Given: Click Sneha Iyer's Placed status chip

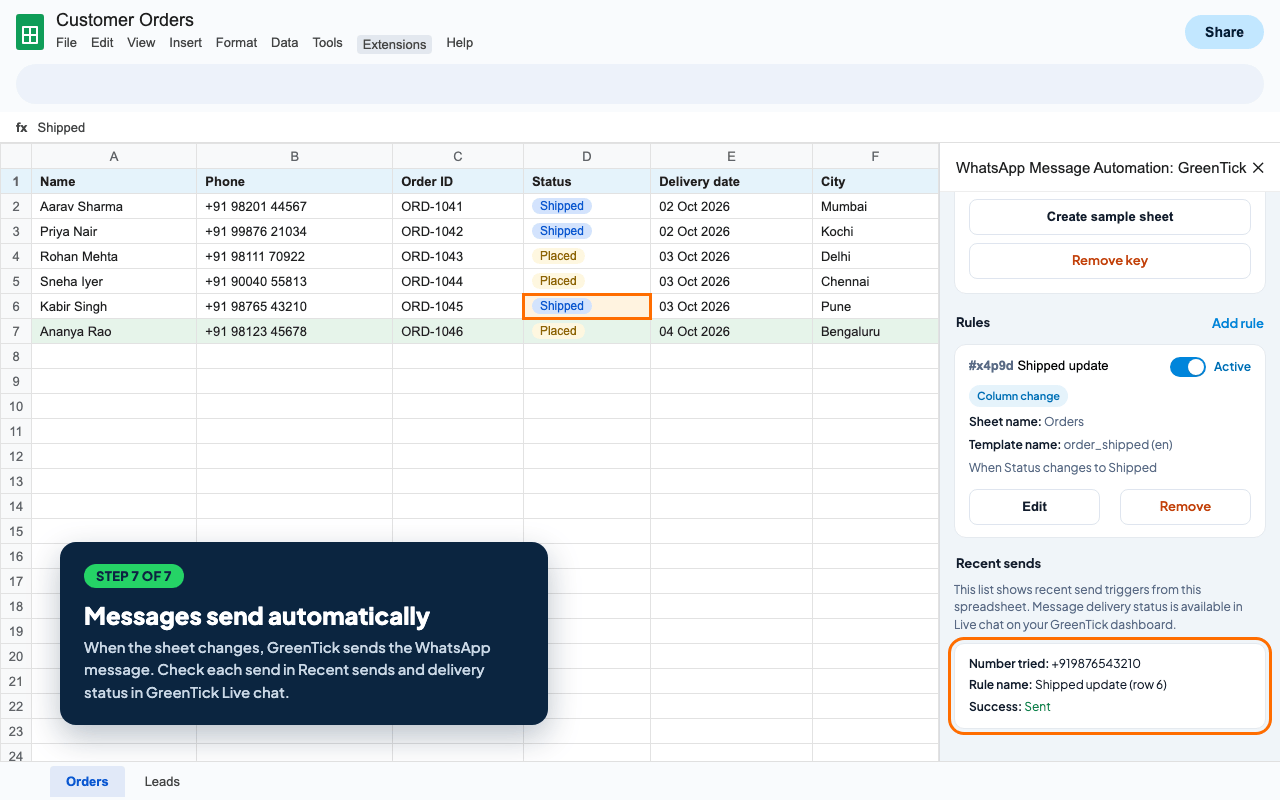Looking at the screenshot, I should [558, 281].
